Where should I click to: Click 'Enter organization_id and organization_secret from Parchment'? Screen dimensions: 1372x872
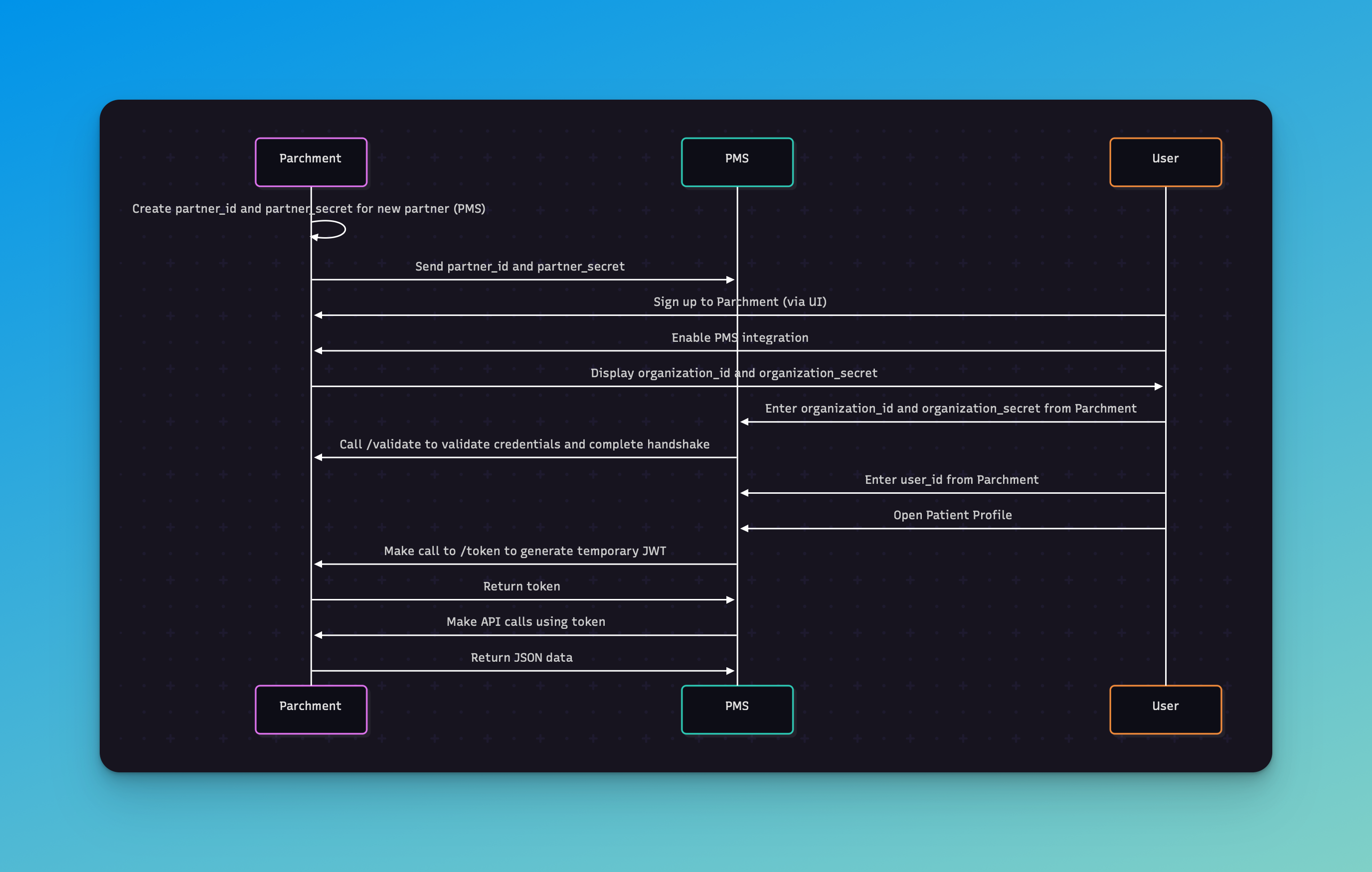pos(950,409)
